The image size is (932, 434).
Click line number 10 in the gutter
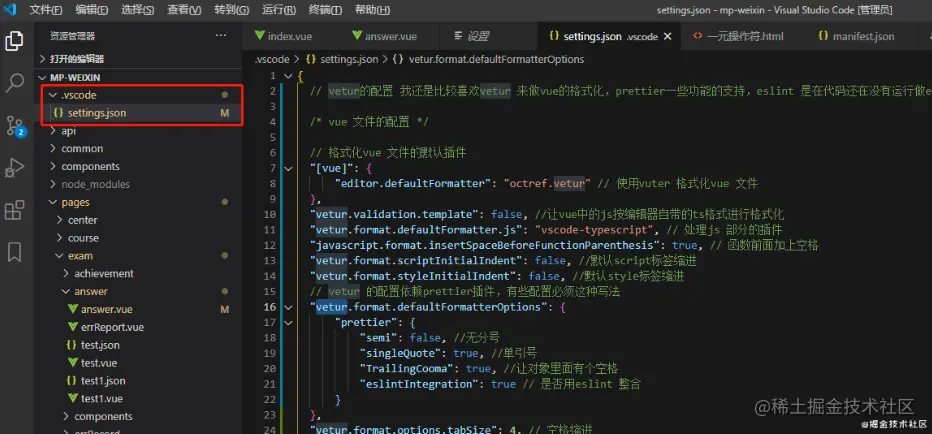pos(270,214)
